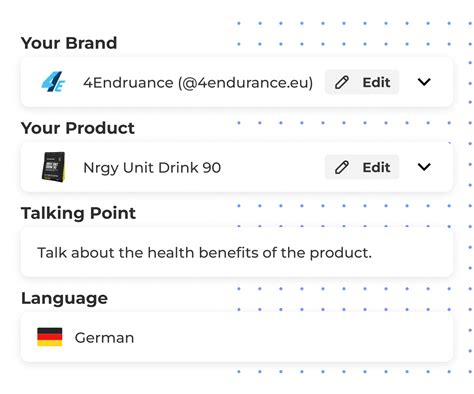Image resolution: width=474 pixels, height=394 pixels.
Task: Click the pencil icon in the product row
Action: click(x=342, y=167)
